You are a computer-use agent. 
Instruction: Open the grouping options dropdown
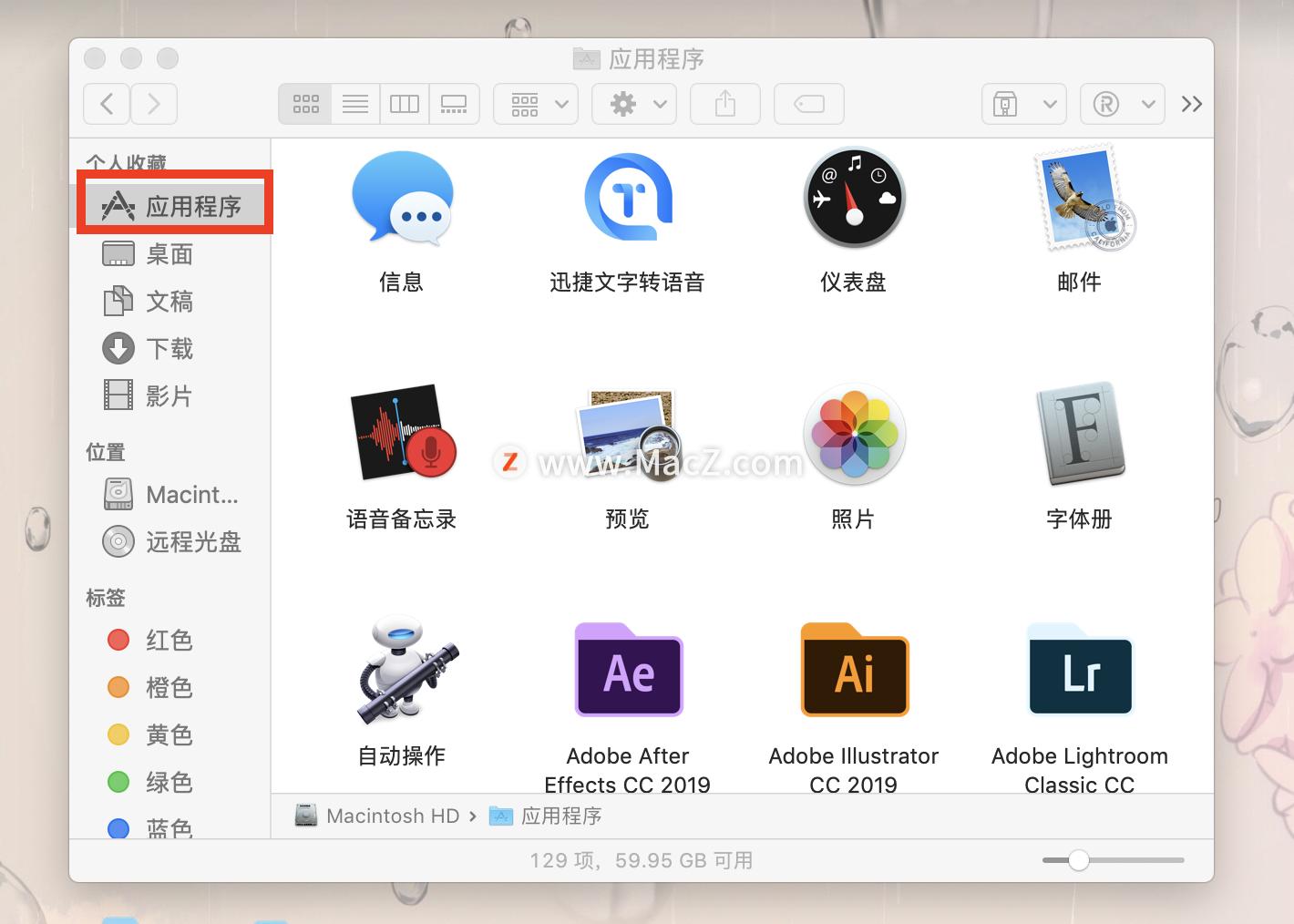pyautogui.click(x=535, y=103)
